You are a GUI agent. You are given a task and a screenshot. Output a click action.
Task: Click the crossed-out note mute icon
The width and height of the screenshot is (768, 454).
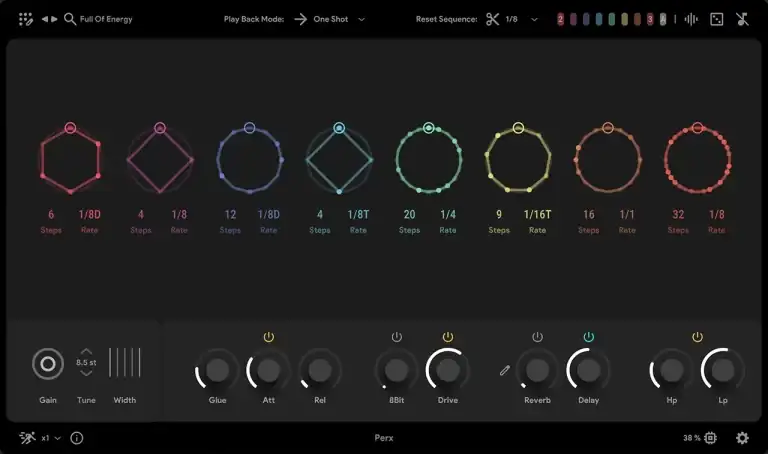point(743,19)
